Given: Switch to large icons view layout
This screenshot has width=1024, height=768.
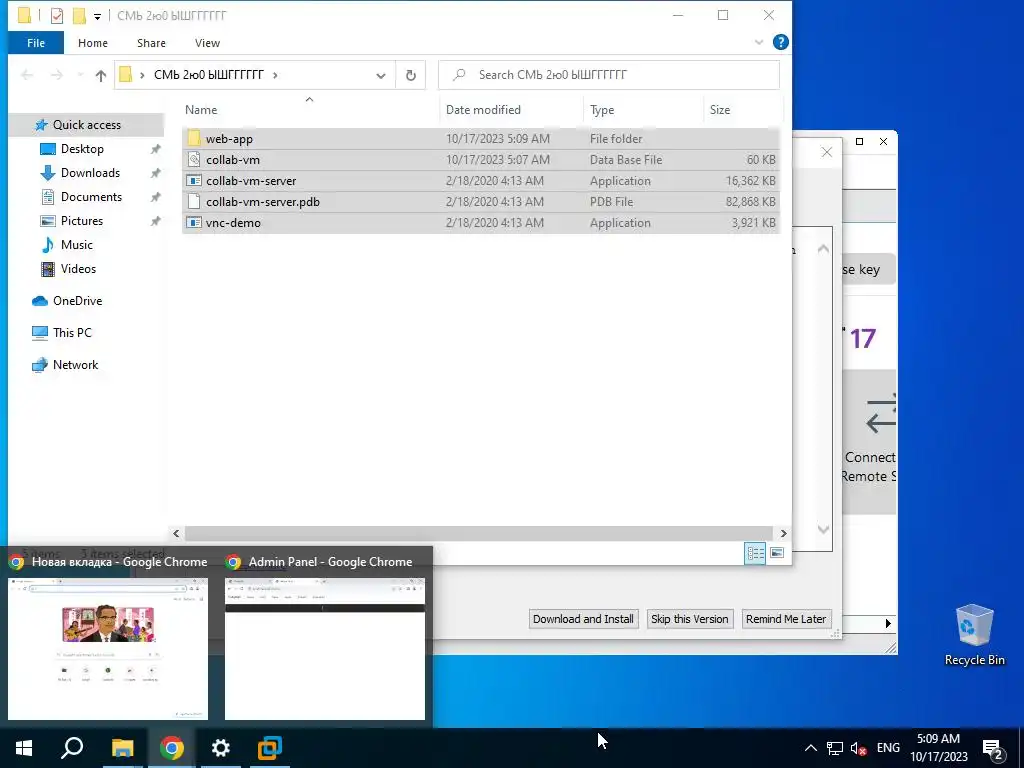Looking at the screenshot, I should click(776, 553).
